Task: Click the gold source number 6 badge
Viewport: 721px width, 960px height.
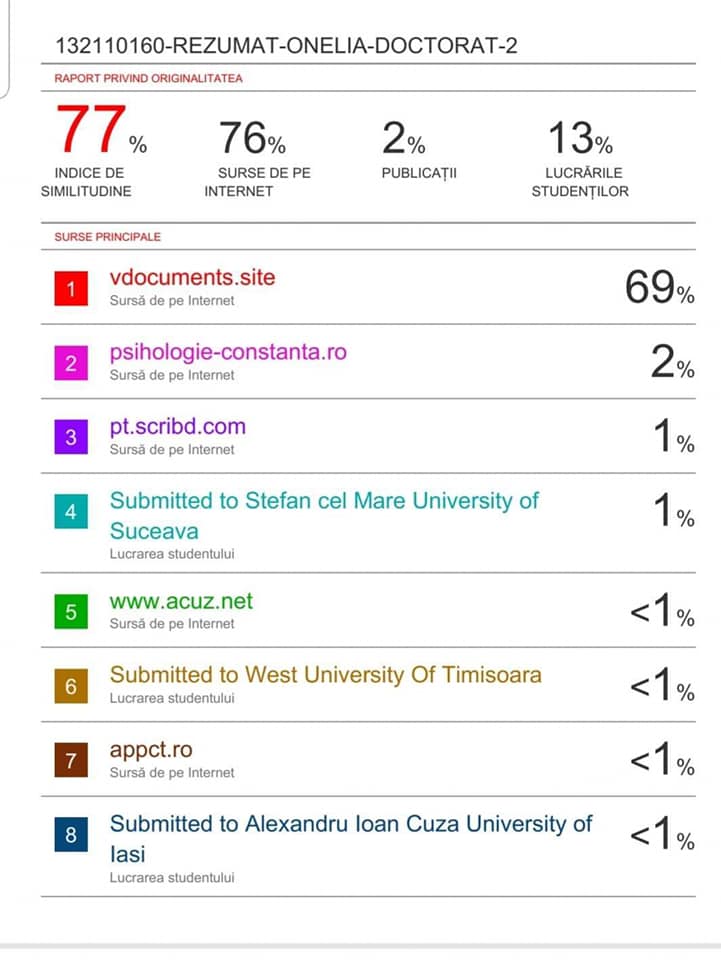Action: (71, 686)
